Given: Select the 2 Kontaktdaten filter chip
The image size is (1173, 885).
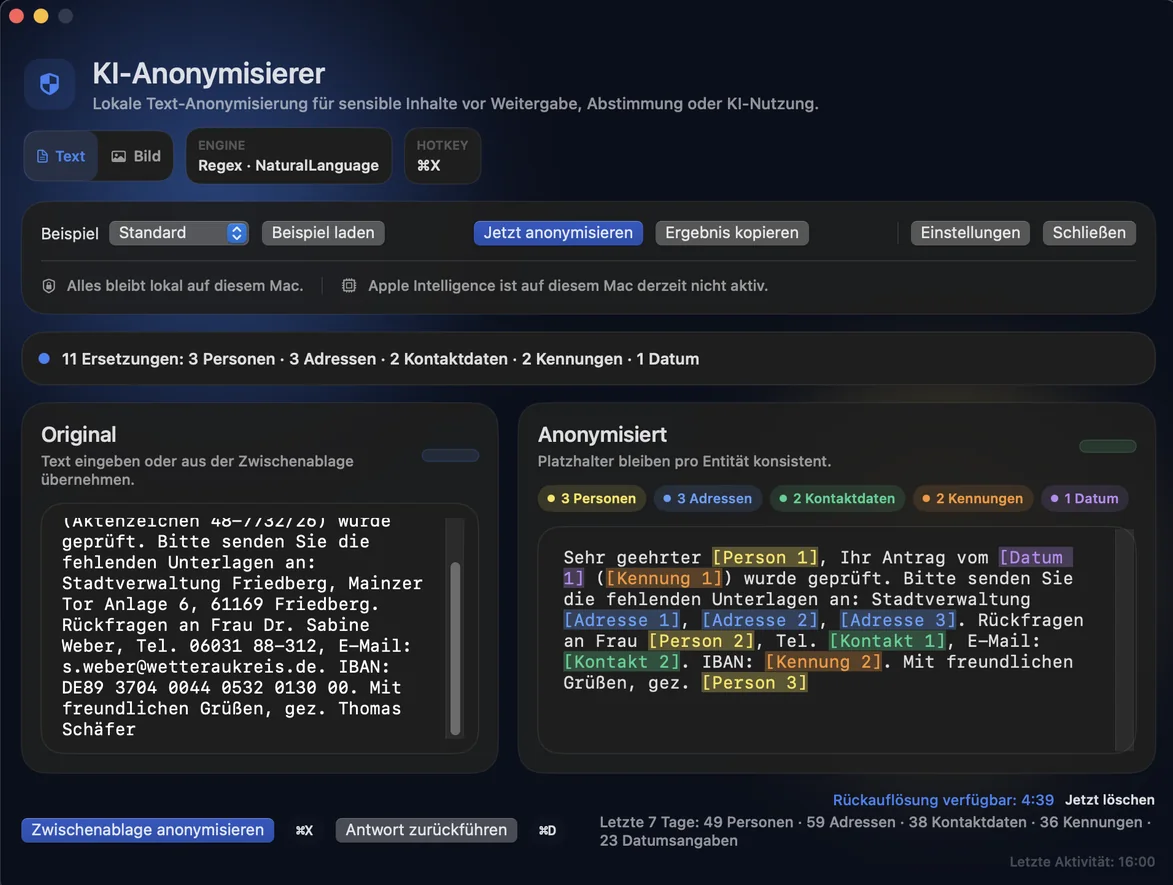Looking at the screenshot, I should [x=837, y=498].
